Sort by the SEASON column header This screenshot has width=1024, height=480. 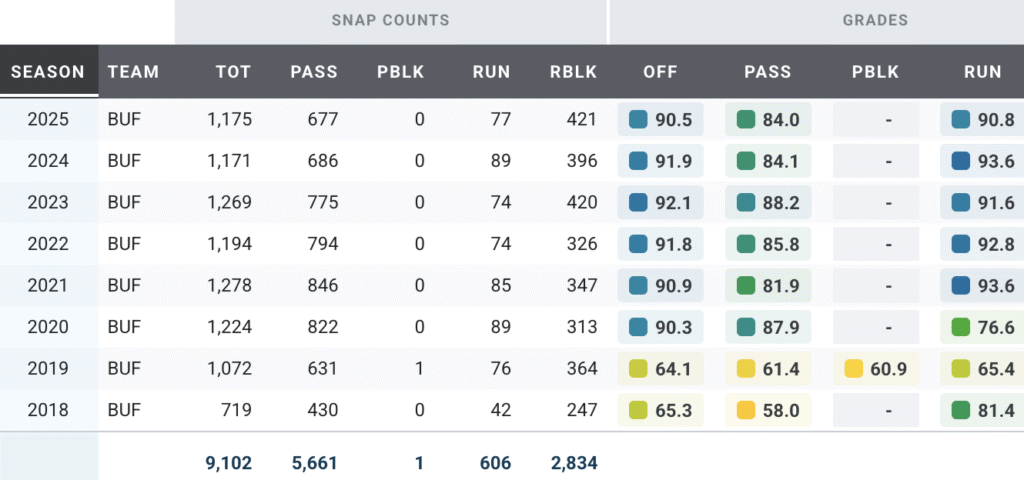pos(48,72)
